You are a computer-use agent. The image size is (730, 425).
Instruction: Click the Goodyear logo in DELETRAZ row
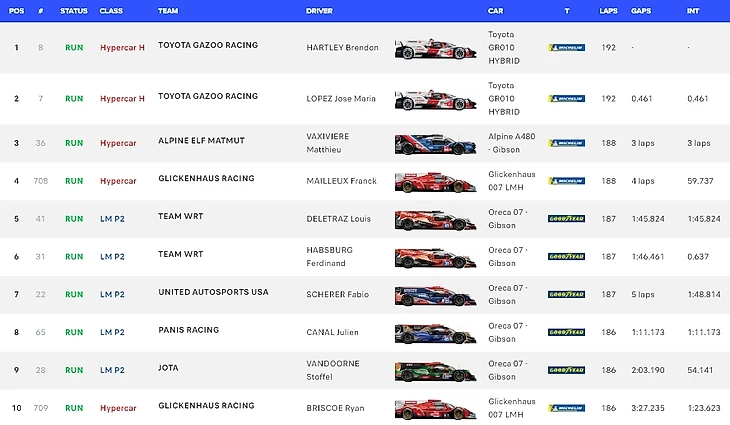tap(567, 219)
